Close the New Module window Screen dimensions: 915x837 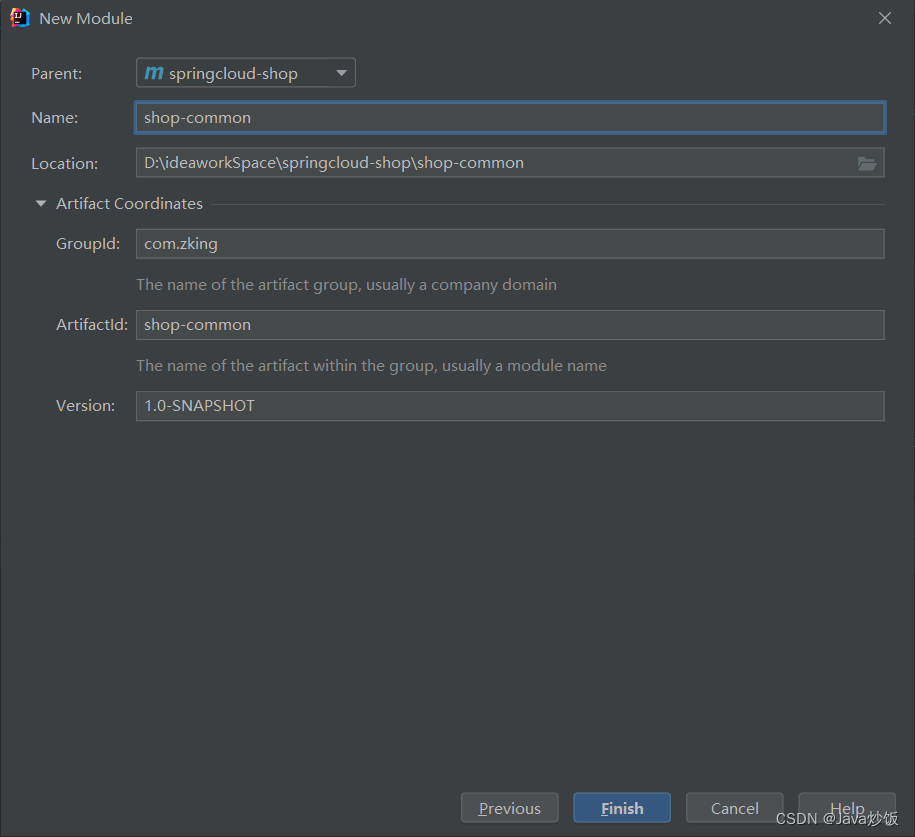pyautogui.click(x=885, y=19)
